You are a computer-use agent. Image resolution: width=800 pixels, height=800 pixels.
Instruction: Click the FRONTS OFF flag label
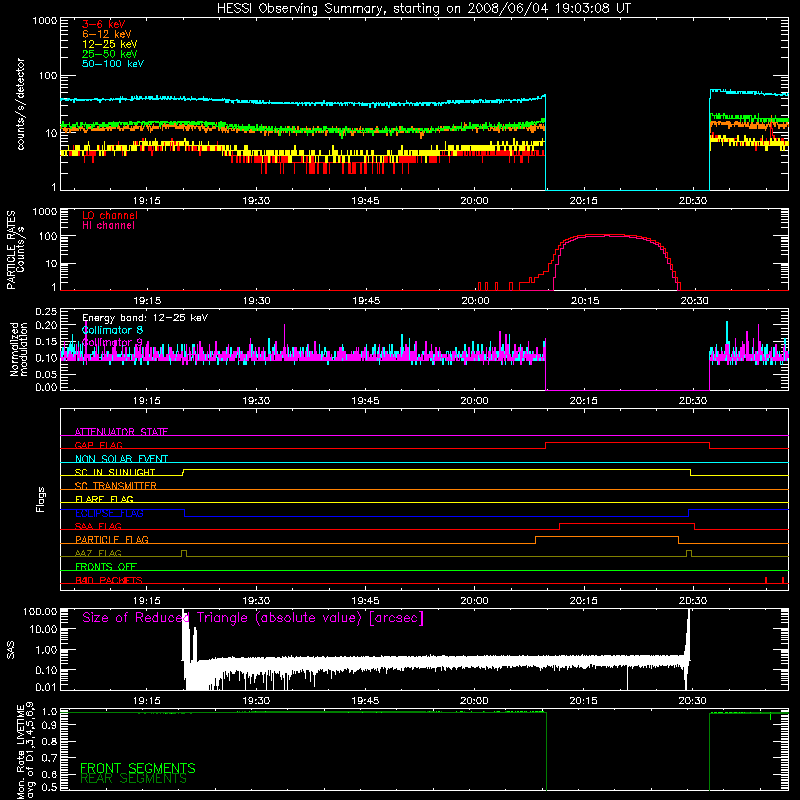point(106,566)
